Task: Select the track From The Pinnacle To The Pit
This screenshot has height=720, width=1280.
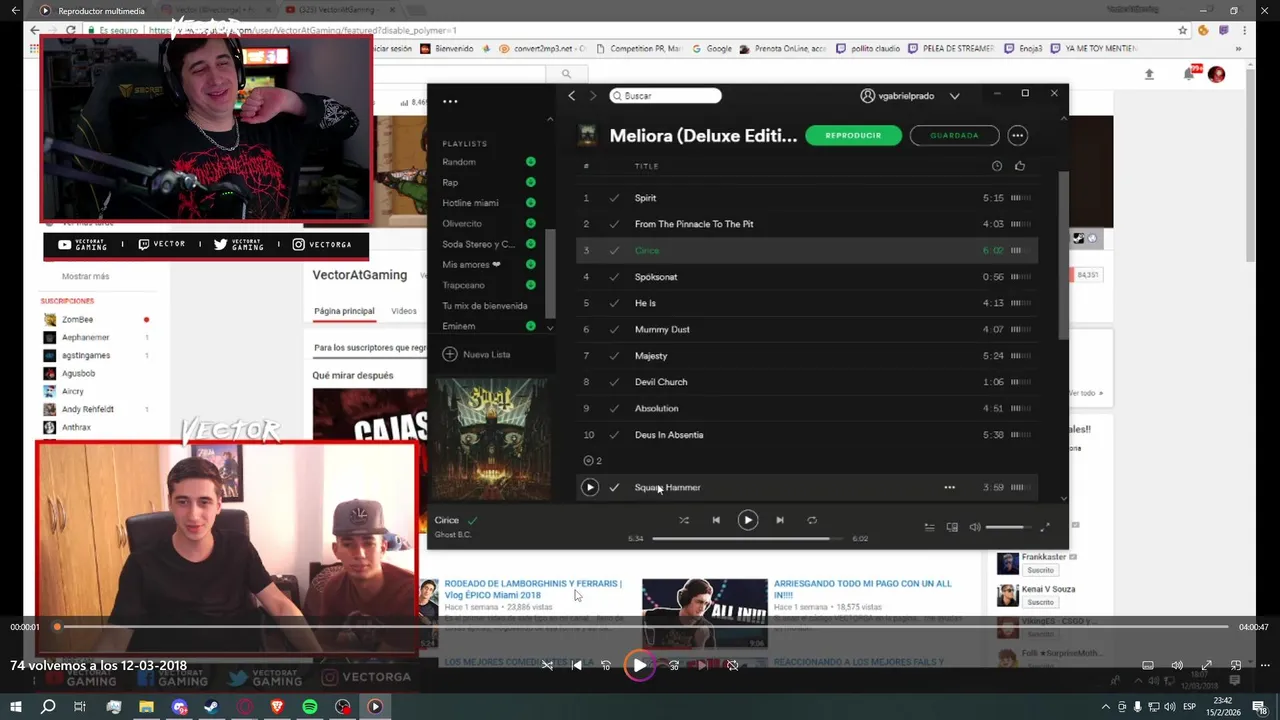Action: 694,224
